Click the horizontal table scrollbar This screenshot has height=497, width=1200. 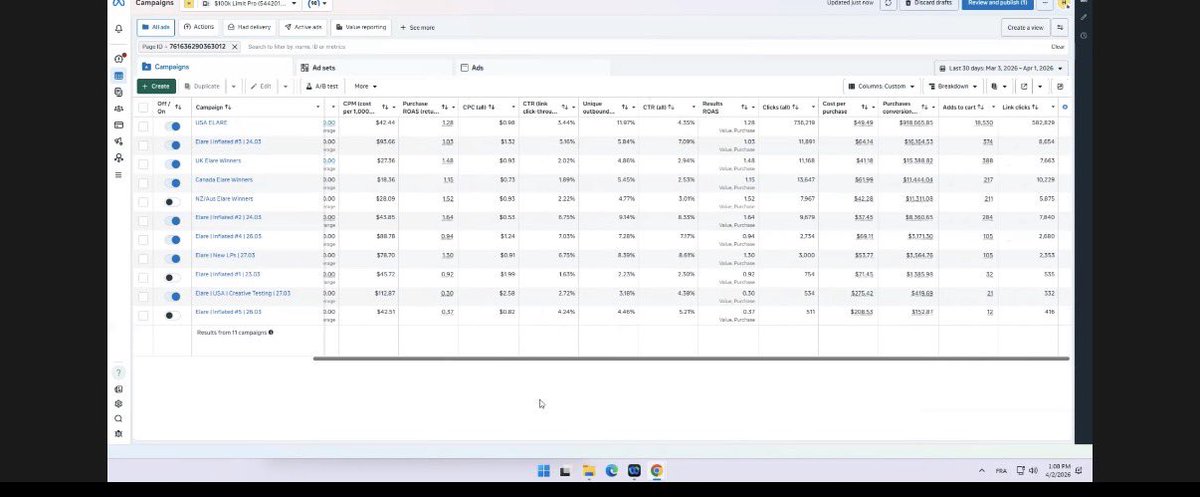pyautogui.click(x=691, y=358)
